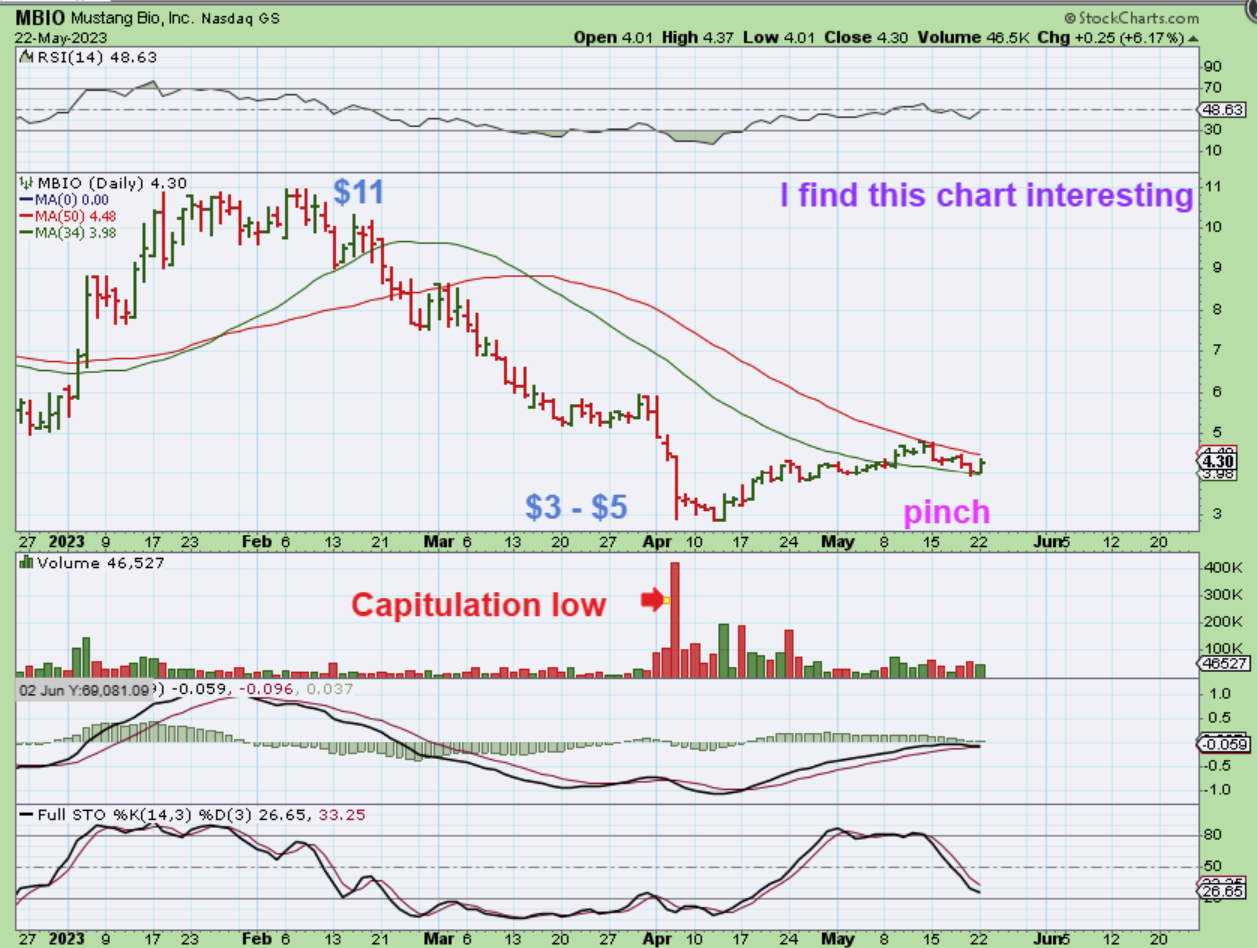The height and width of the screenshot is (948, 1257).
Task: Click the 46527 tag on the volume axis
Action: pos(1223,663)
